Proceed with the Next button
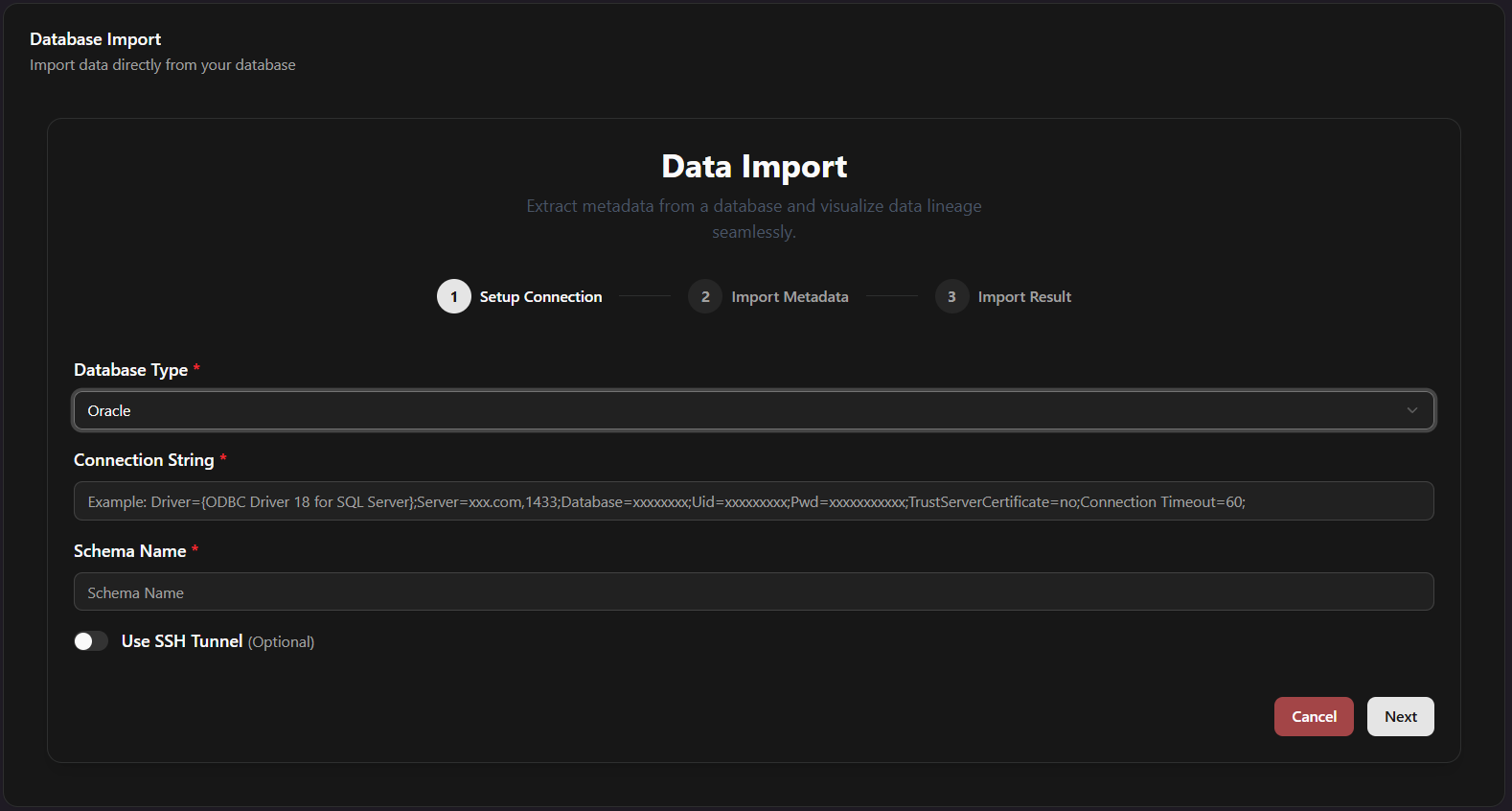The image size is (1512, 811). pyautogui.click(x=1400, y=717)
